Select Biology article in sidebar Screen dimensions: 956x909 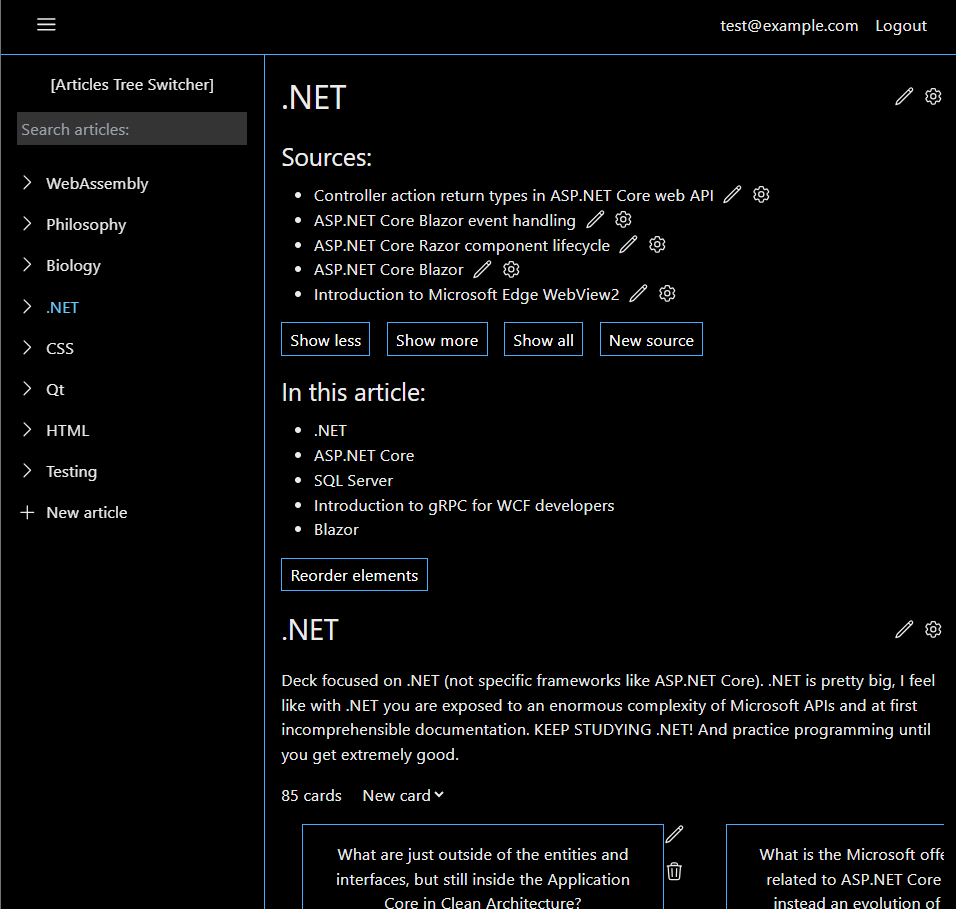click(x=73, y=265)
